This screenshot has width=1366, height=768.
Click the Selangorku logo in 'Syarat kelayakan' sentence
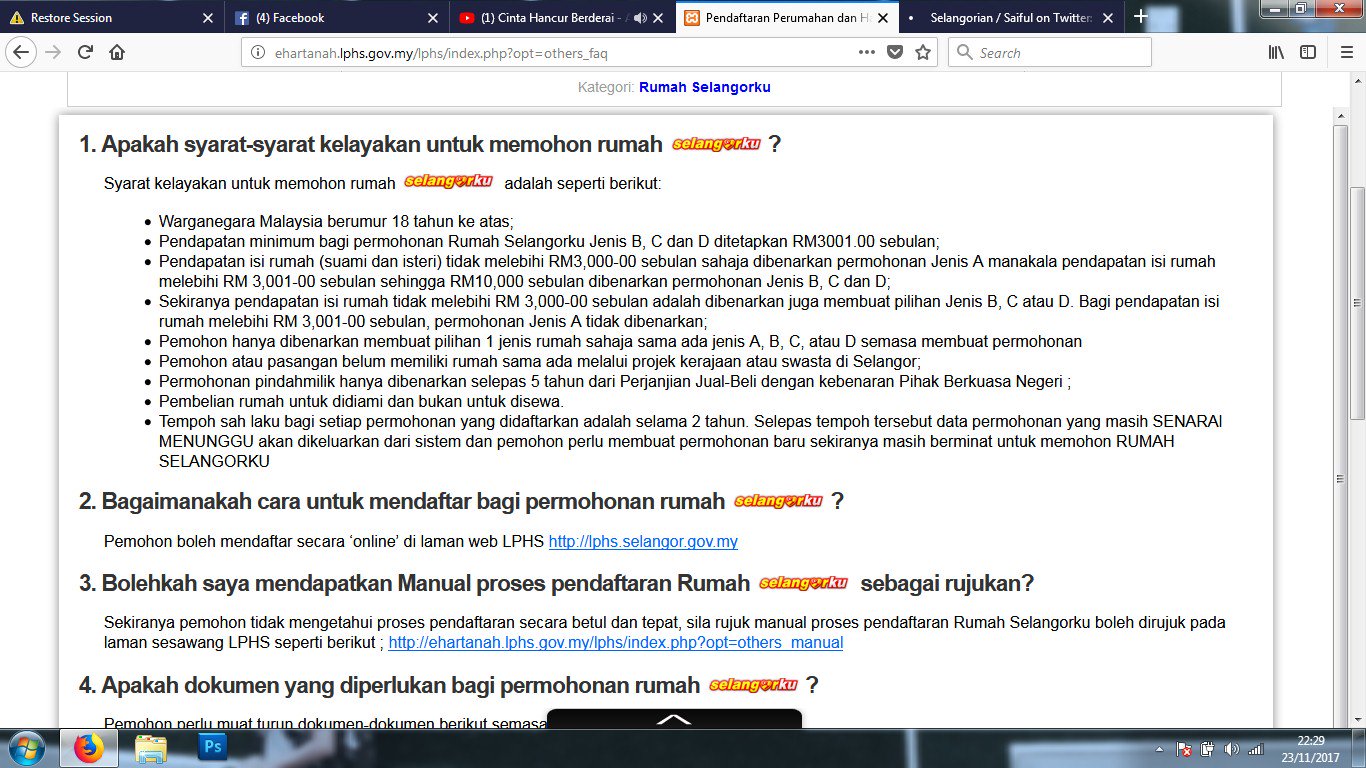449,182
